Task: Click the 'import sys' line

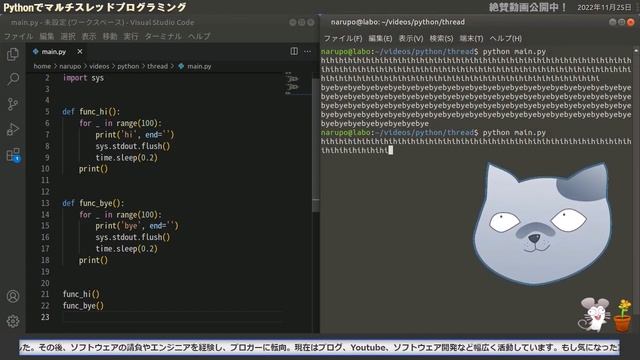Action: click(x=83, y=78)
